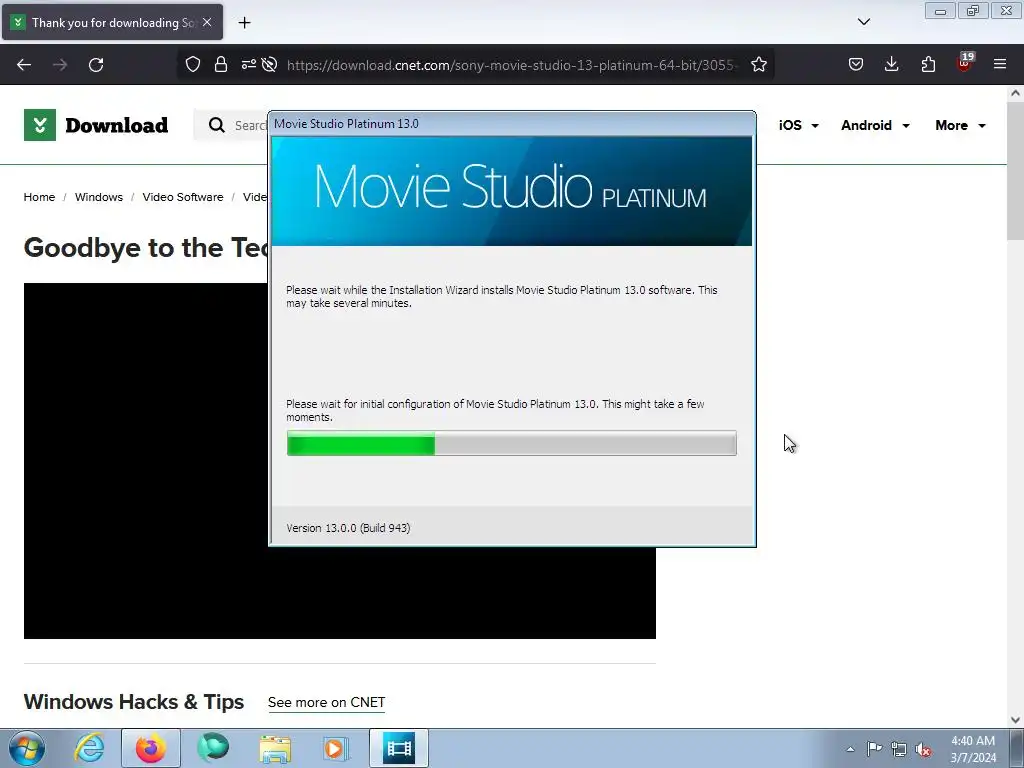Open the Windows Start menu orb
This screenshot has width=1024, height=768.
27,748
